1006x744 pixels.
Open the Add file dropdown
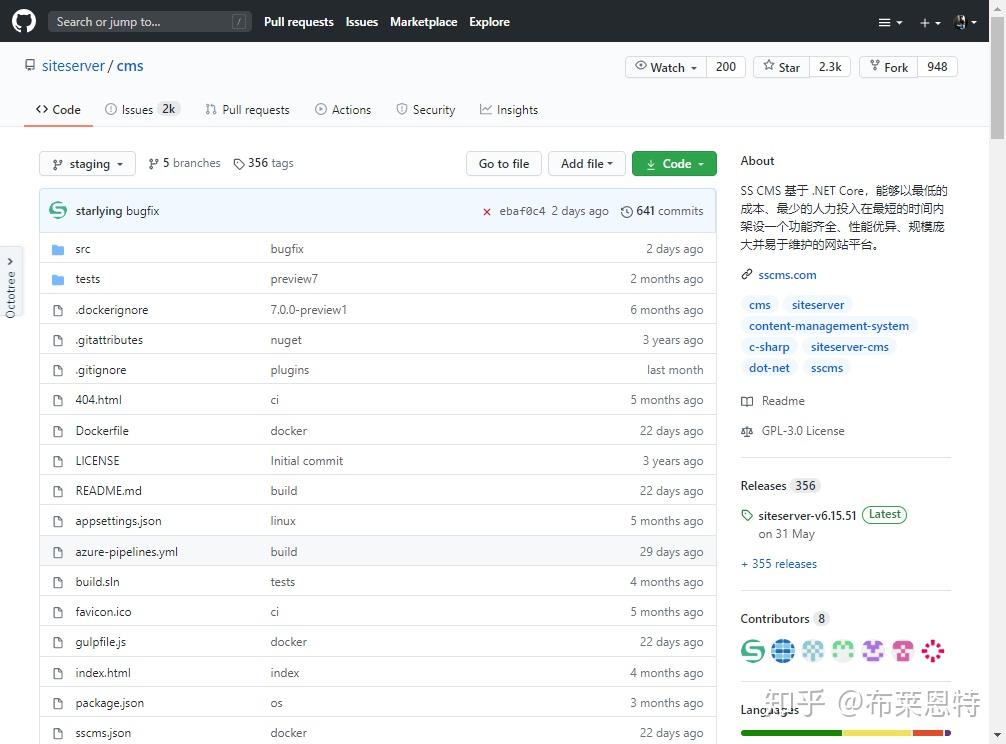click(x=586, y=162)
